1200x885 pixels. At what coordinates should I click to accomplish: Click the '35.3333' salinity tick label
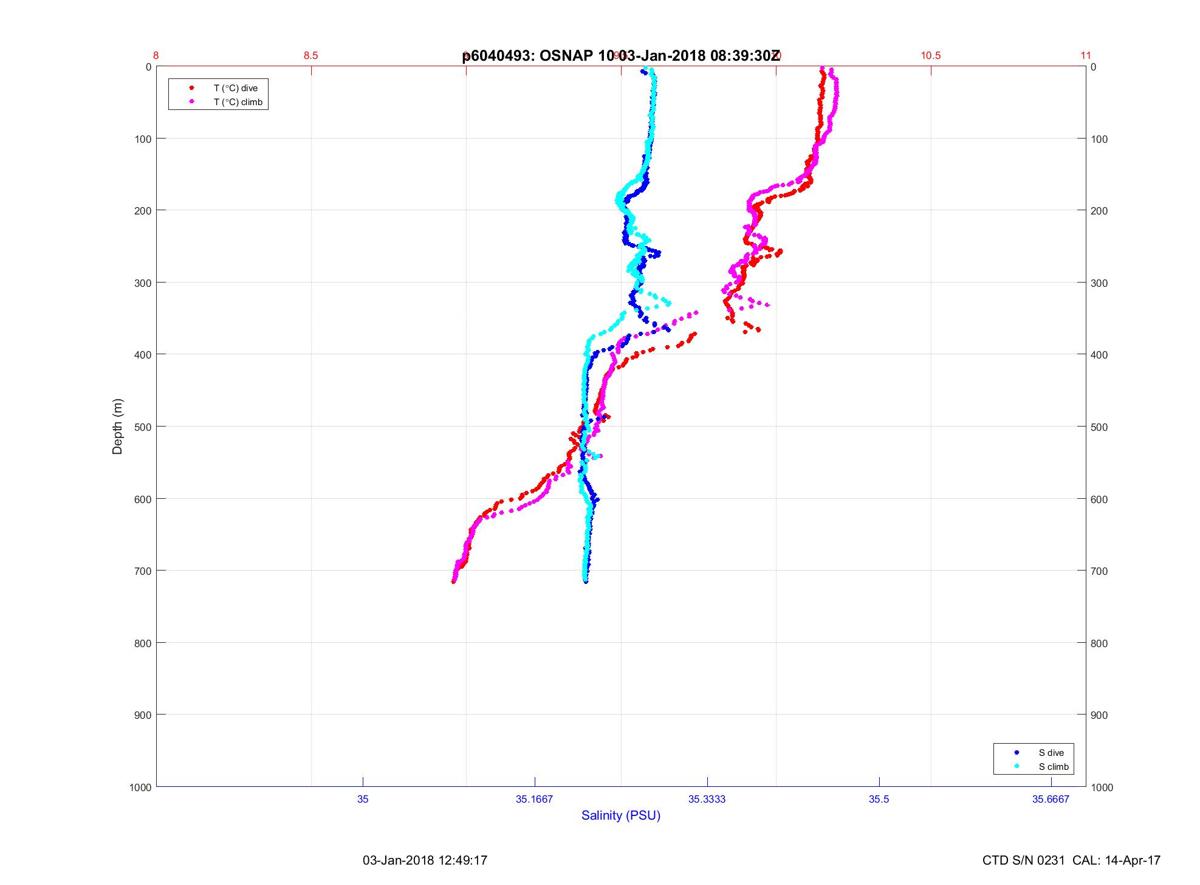coord(707,799)
